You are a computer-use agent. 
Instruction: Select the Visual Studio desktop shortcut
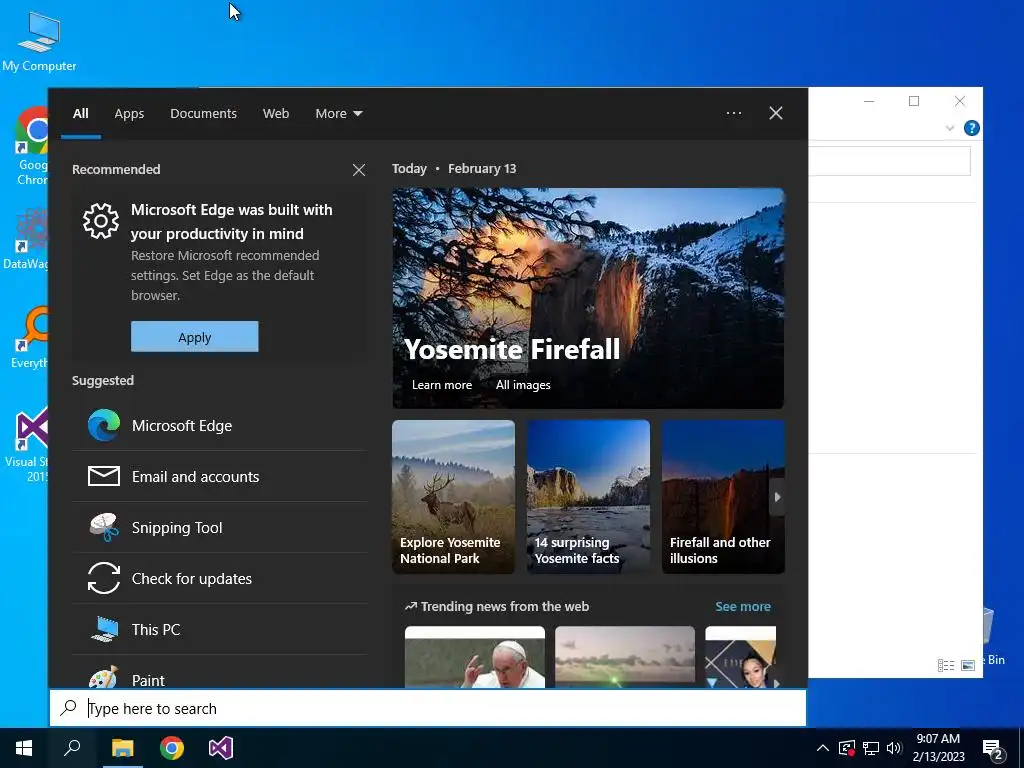point(26,445)
